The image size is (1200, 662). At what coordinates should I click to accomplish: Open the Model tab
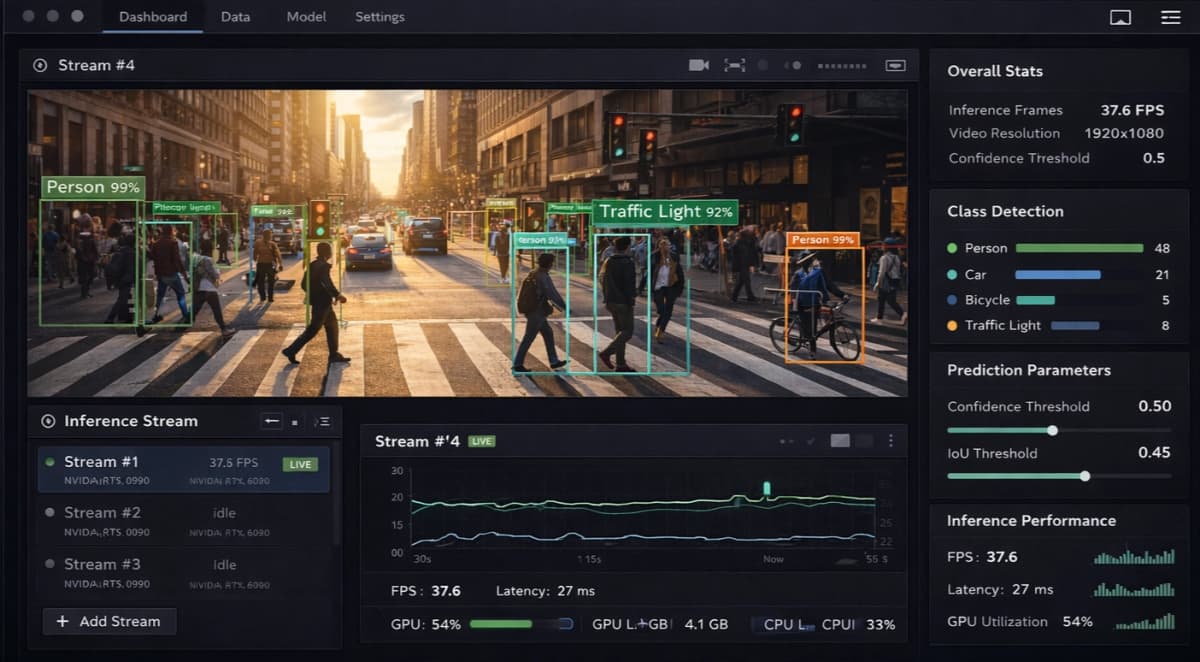tap(305, 16)
